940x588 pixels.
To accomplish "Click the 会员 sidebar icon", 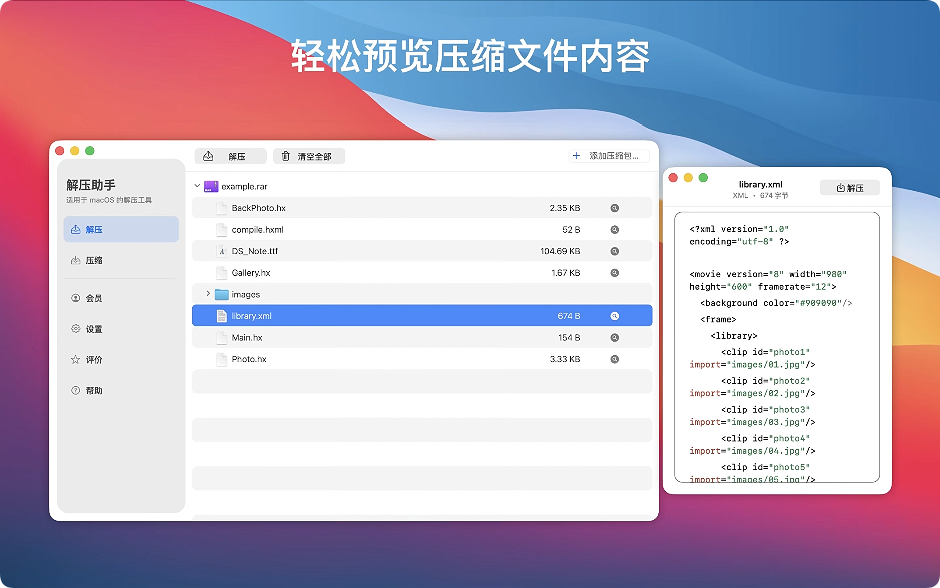I will coord(76,298).
